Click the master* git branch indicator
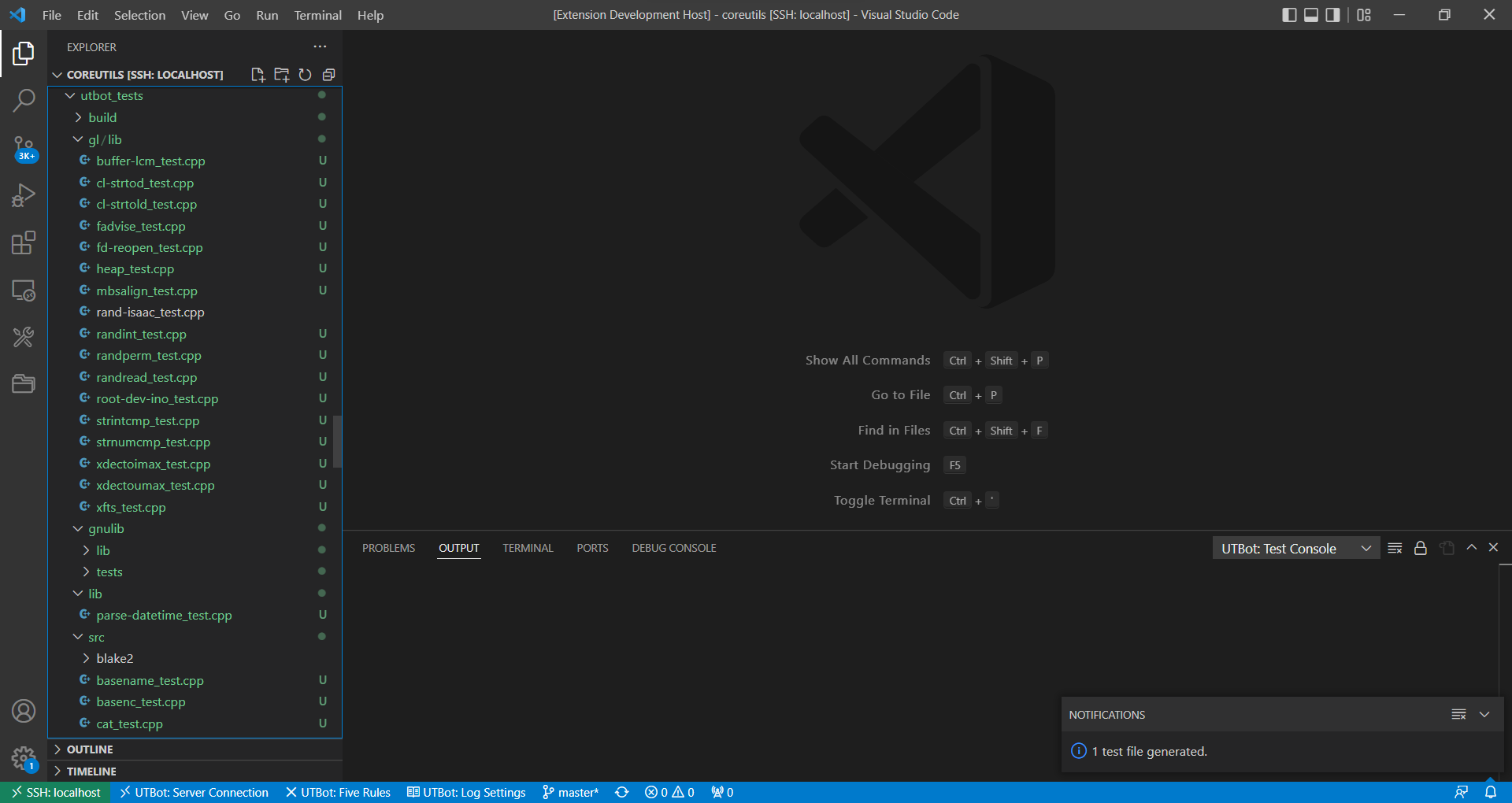The height and width of the screenshot is (803, 1512). [570, 792]
